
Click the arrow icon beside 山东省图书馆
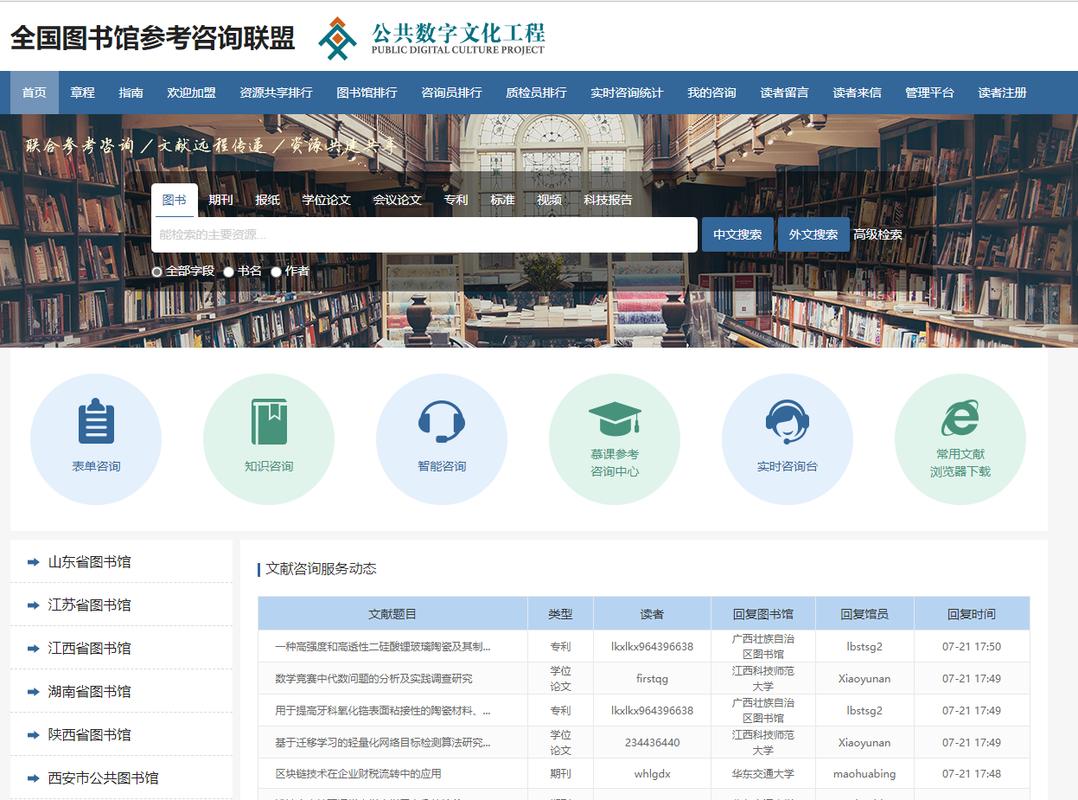[33, 562]
